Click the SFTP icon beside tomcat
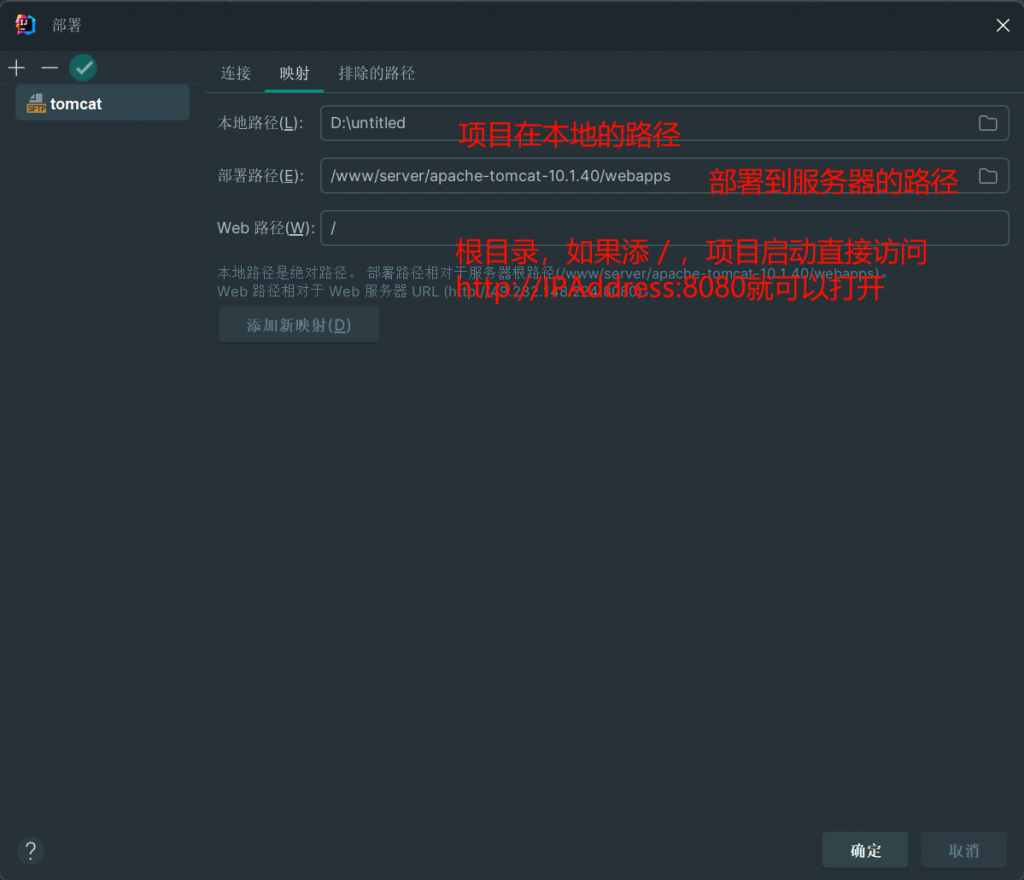Image resolution: width=1024 pixels, height=880 pixels. [x=36, y=104]
